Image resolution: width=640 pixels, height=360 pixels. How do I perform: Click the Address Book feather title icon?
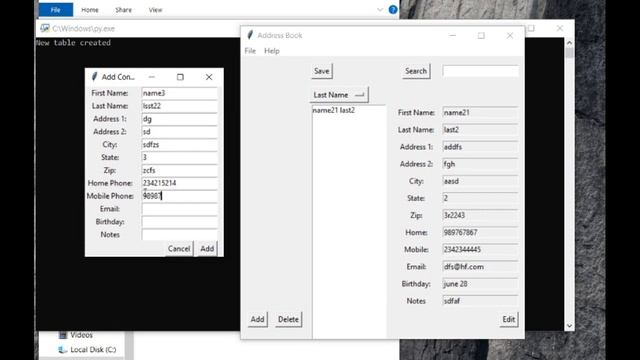(x=250, y=35)
